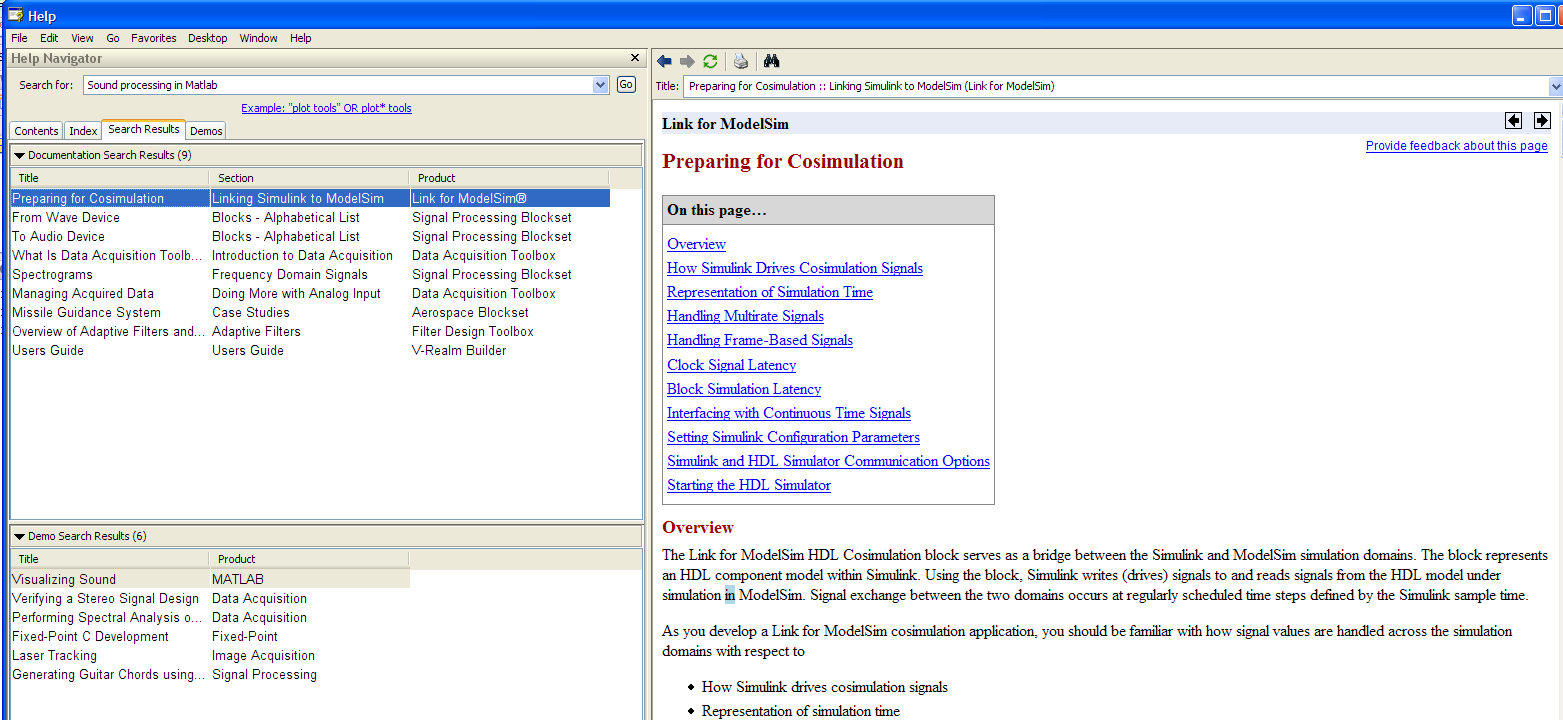Click the Help window icon in title bar
The image size is (1563, 720).
[15, 15]
